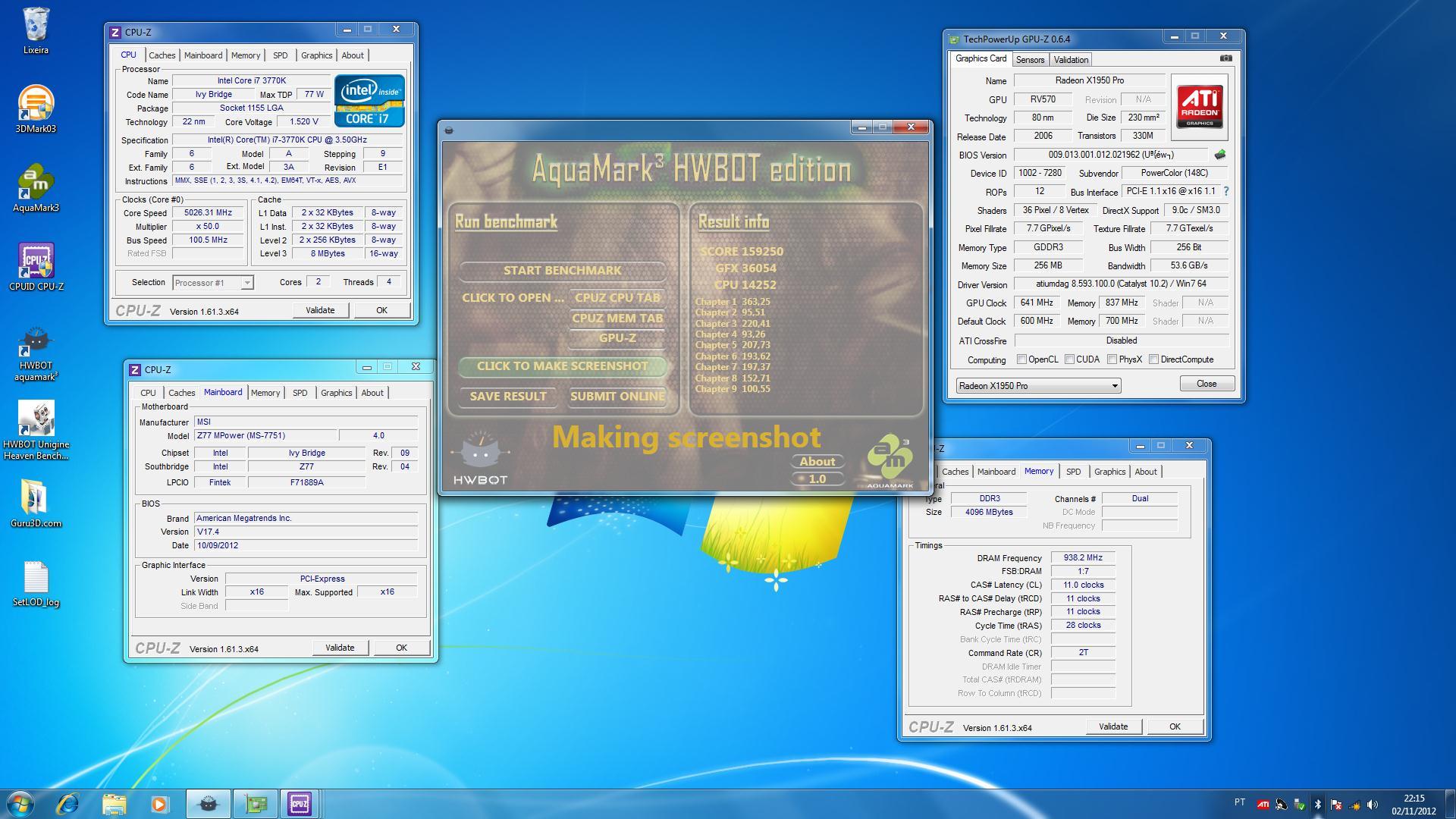The image size is (1456, 819).
Task: Open the Mainboard tab in Memory CPU-Z window
Action: 996,472
